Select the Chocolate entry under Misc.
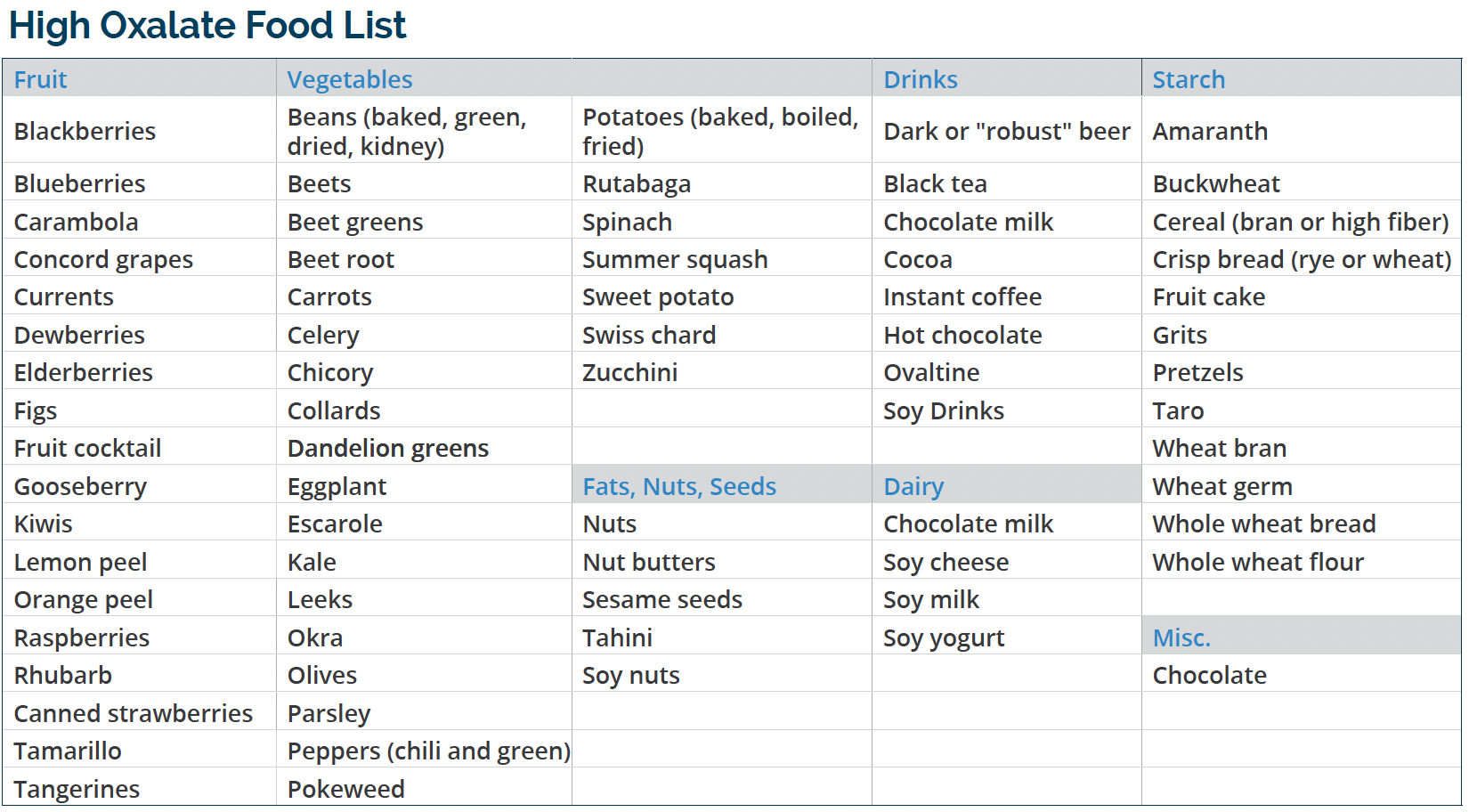This screenshot has height=812, width=1469. point(1209,675)
